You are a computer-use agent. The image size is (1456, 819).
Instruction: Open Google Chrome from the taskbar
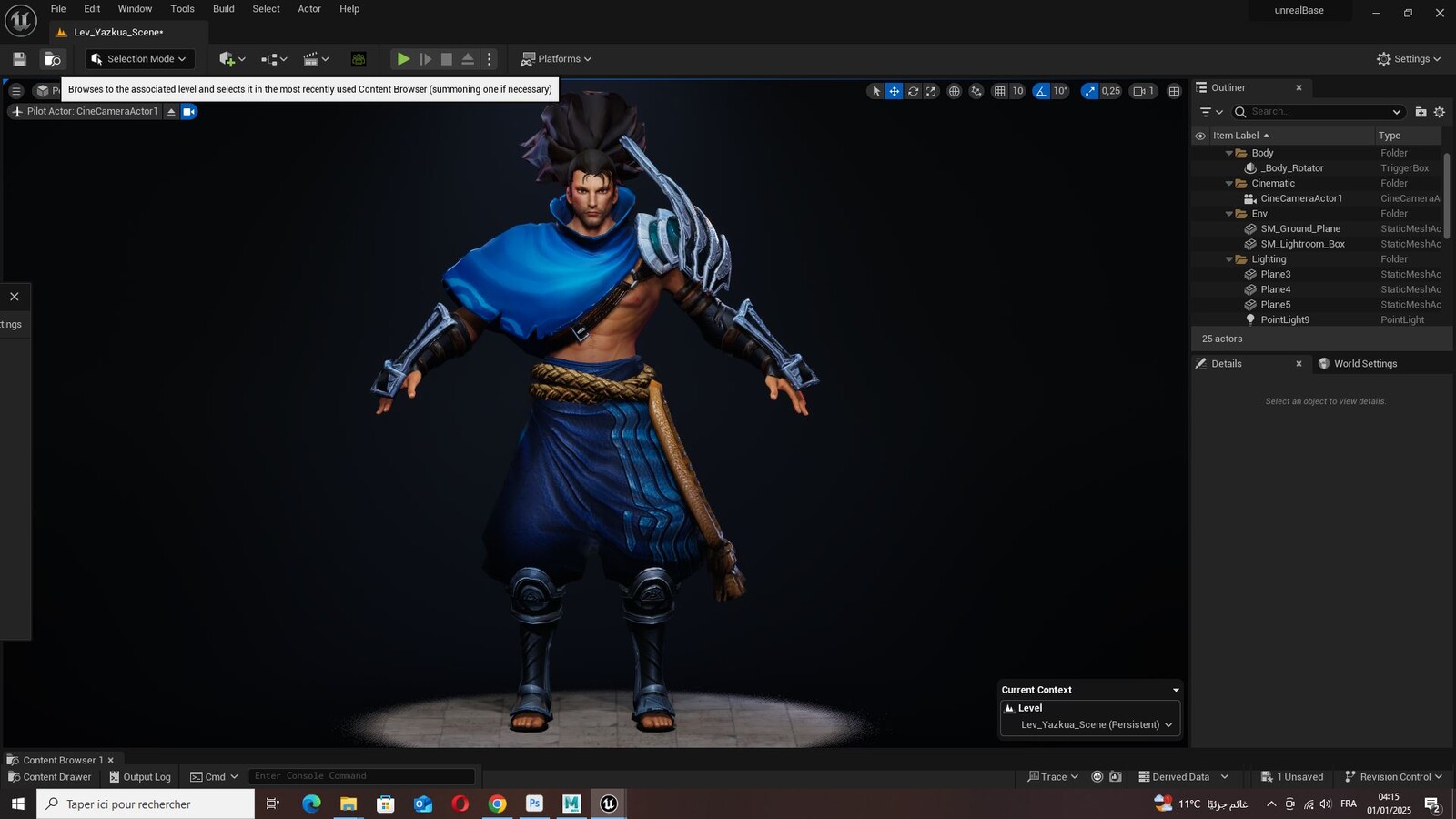(497, 804)
